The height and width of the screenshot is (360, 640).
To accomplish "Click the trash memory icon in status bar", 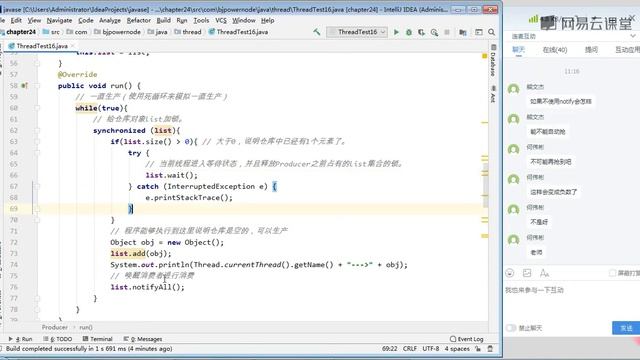I will coord(490,349).
